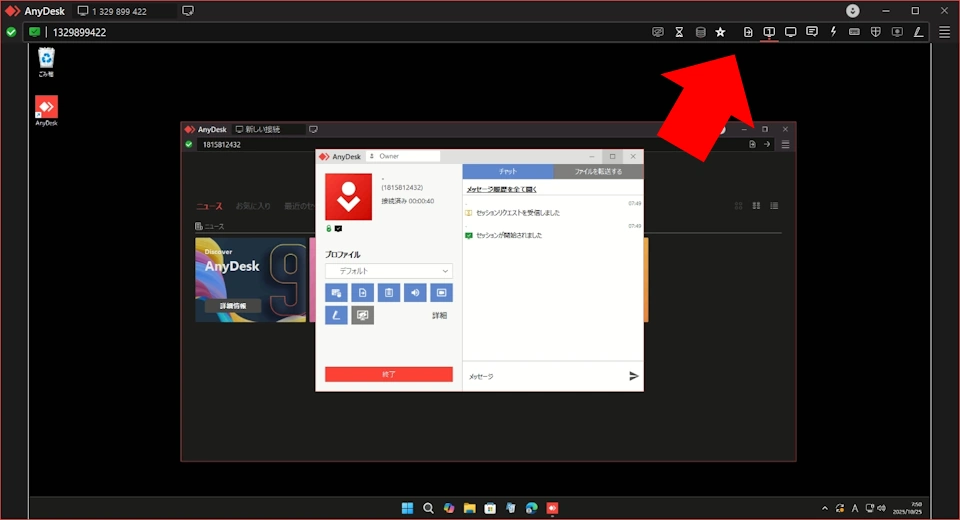Click the monitor icon after the inner 新しい接続 tab
The image size is (960, 520).
tap(313, 129)
